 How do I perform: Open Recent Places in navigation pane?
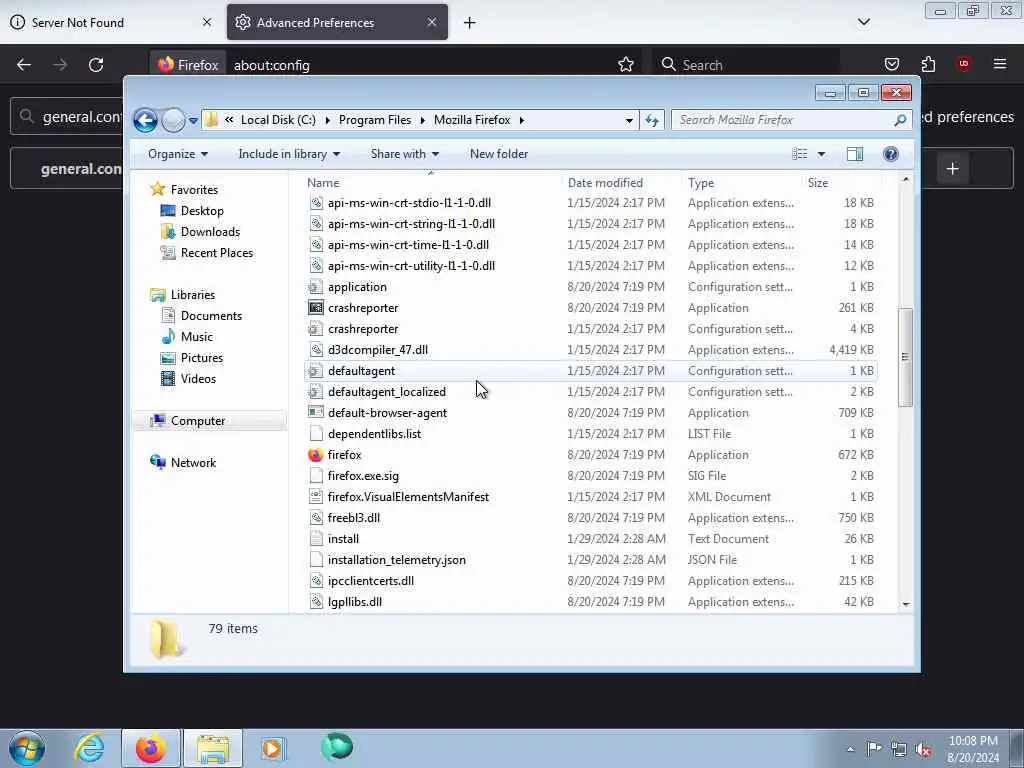coord(216,253)
